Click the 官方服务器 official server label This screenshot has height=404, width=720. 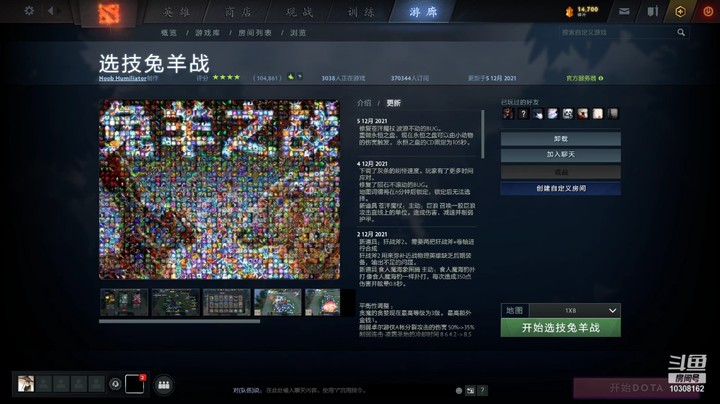pyautogui.click(x=581, y=79)
